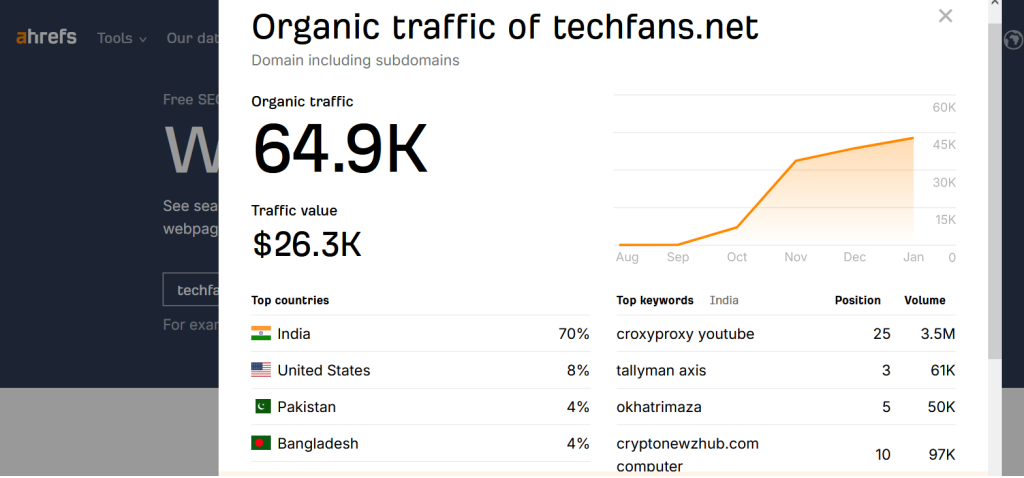The height and width of the screenshot is (478, 1024).
Task: Close the organic traffic modal dialog
Action: pyautogui.click(x=945, y=16)
